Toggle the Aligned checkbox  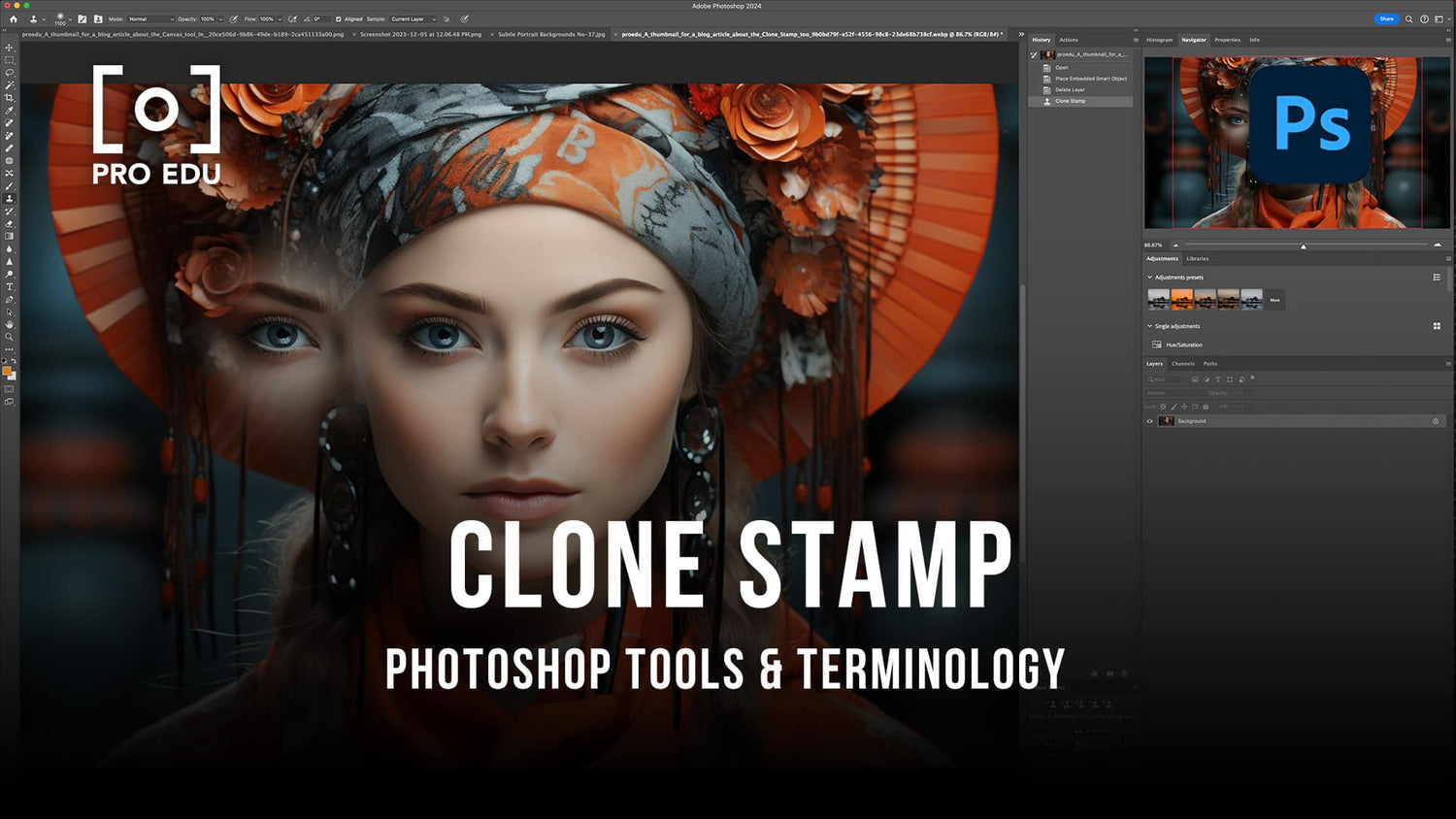[x=338, y=18]
